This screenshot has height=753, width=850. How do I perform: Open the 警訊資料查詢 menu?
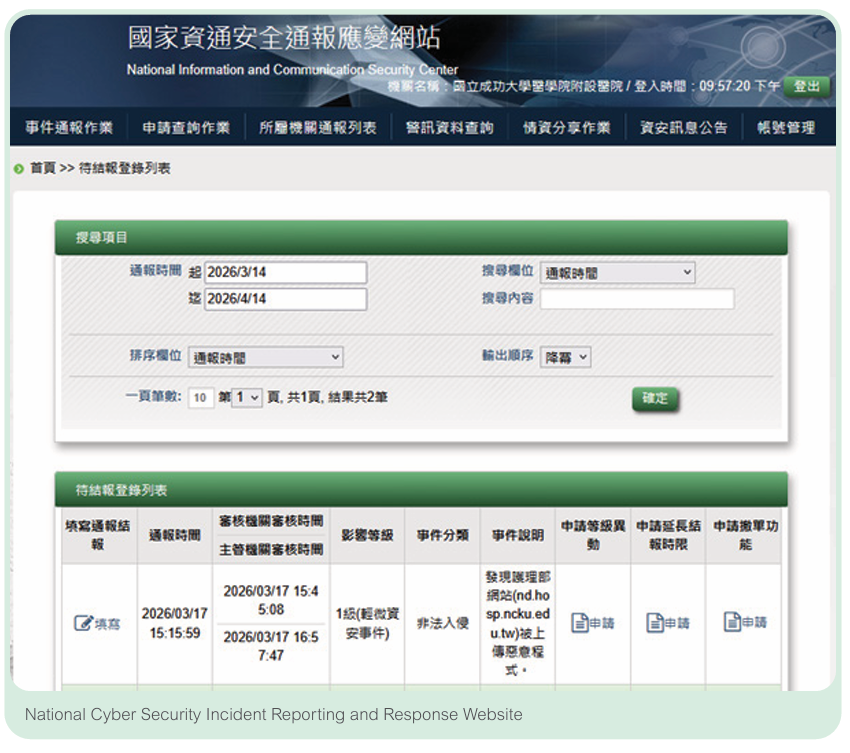[449, 128]
